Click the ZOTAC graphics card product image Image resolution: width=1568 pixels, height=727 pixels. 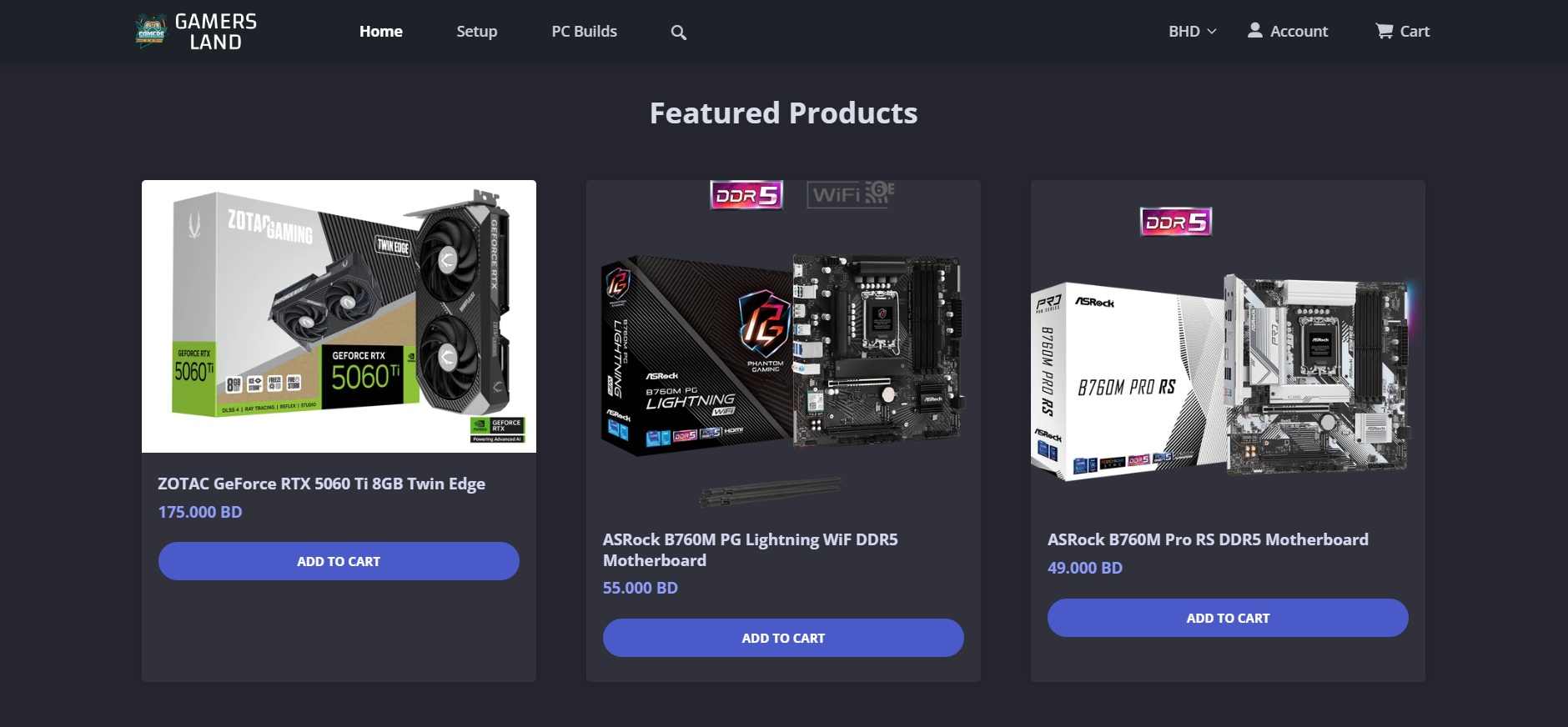click(339, 316)
